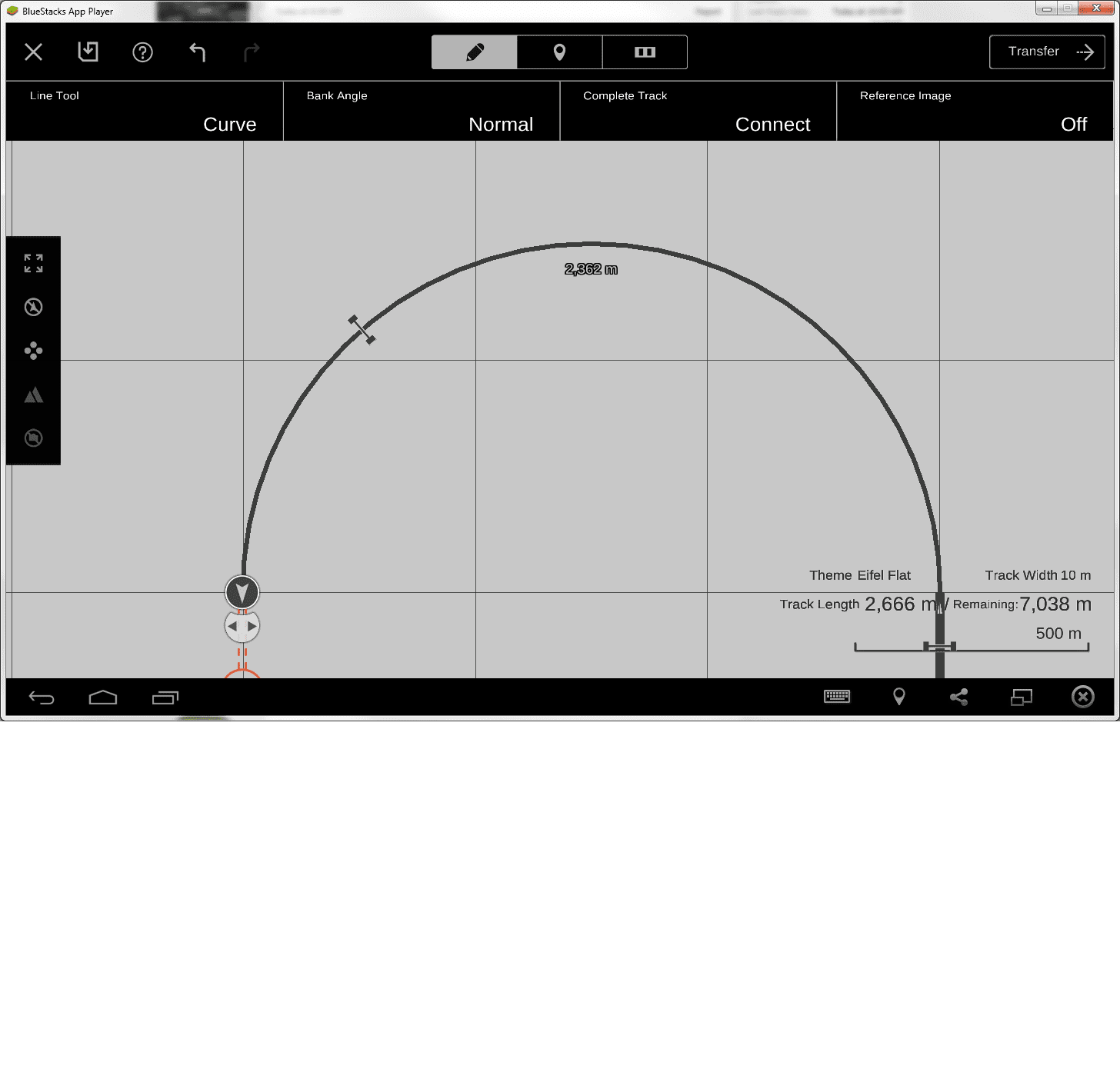Toggle the crossed-out camera icon in sidebar
Viewport: 1120px width, 1072px height.
pos(33,438)
